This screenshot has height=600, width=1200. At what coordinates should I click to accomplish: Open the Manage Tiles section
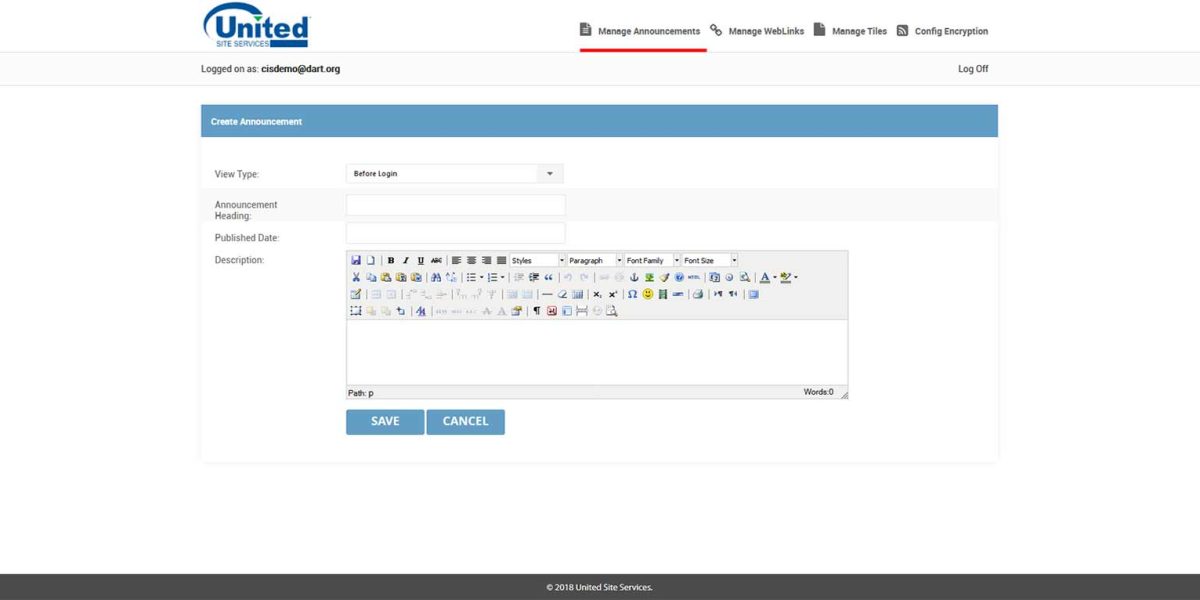coord(858,31)
